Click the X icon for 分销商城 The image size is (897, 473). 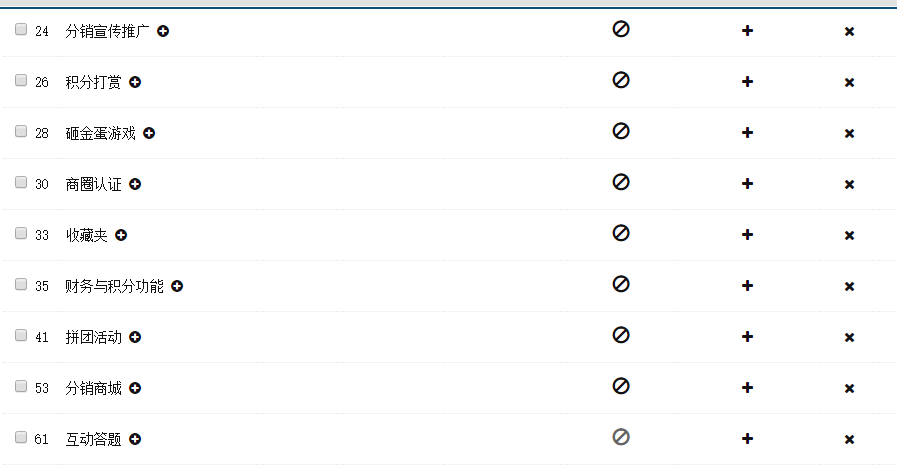point(849,389)
